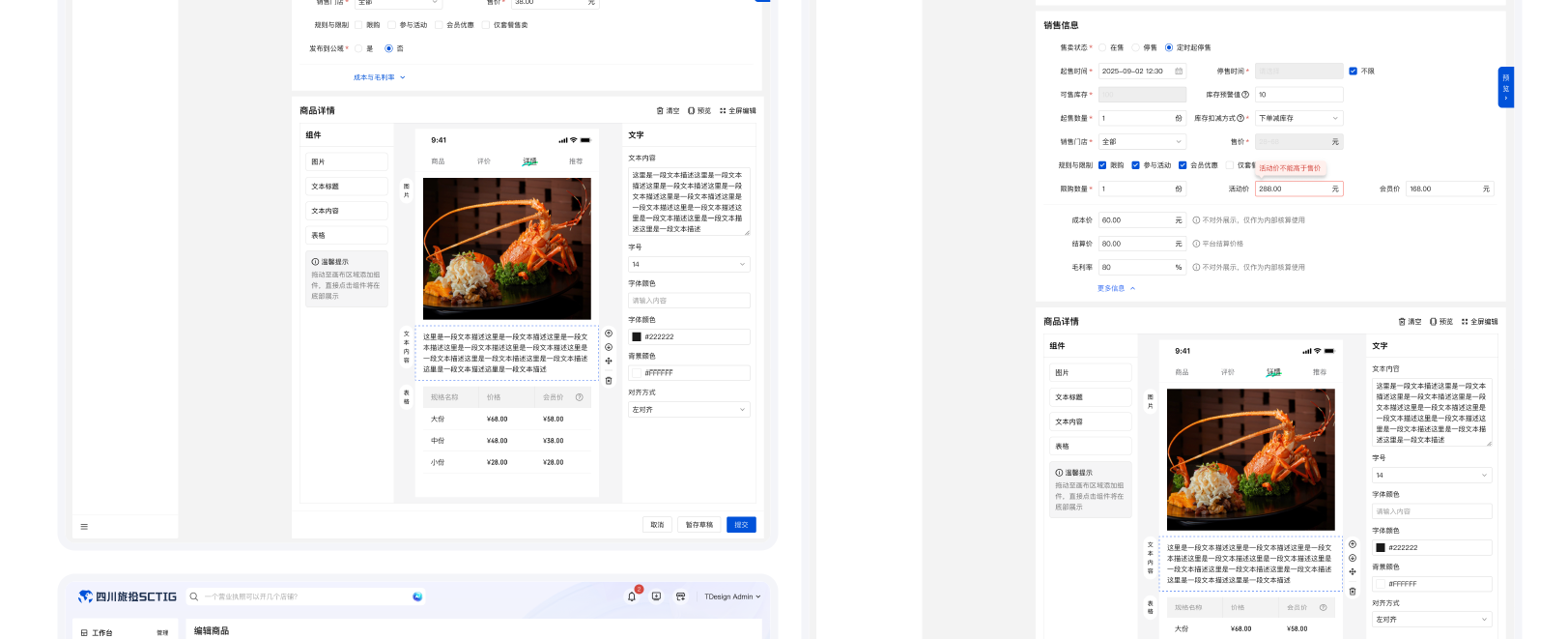Screen dimensions: 1568x639
Task: Select 是 for 发布到公域
Action: pos(358,48)
